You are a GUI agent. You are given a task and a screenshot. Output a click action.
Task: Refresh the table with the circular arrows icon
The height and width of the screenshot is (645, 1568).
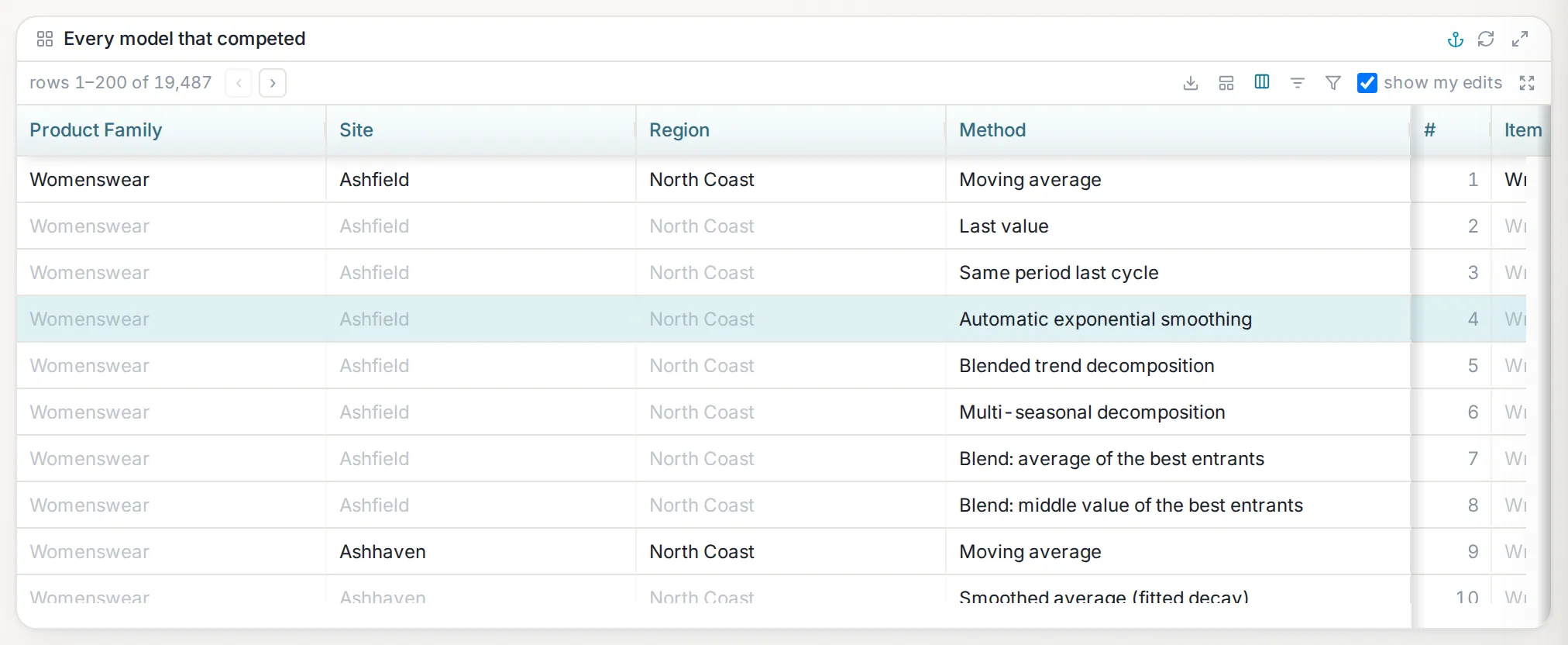pos(1486,40)
